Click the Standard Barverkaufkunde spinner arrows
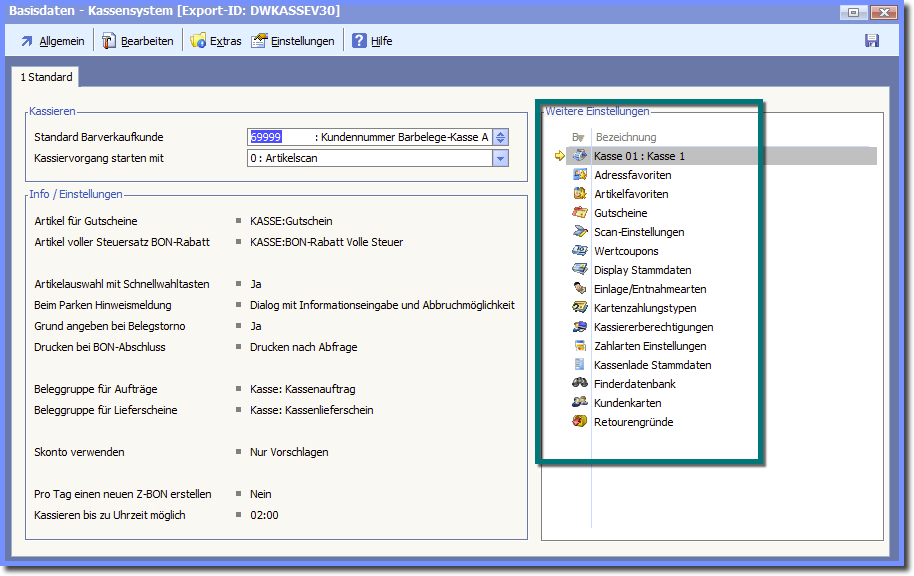Screen dimensions: 914x576 (501, 137)
